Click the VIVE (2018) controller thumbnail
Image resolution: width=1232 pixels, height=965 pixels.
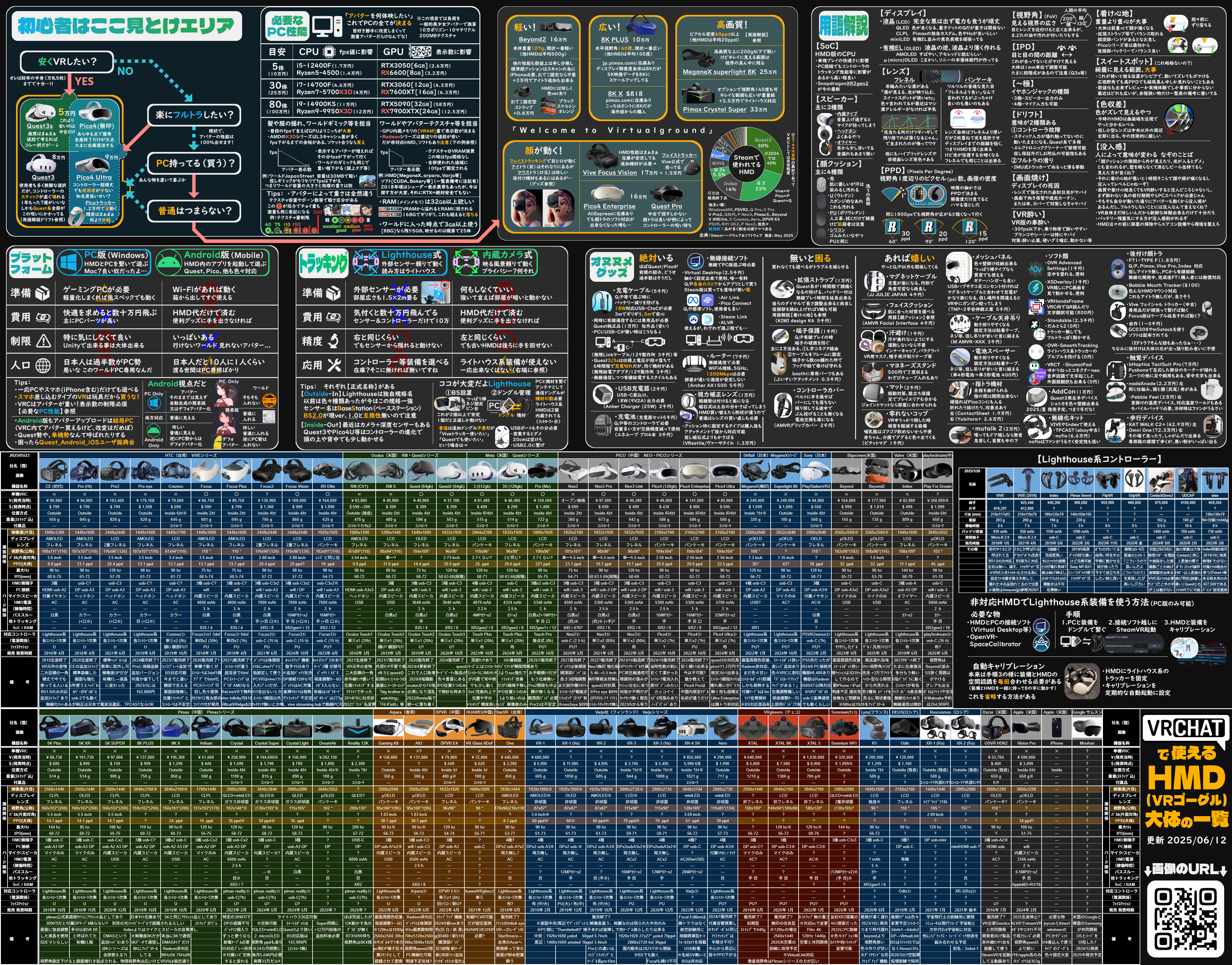pos(1027,480)
